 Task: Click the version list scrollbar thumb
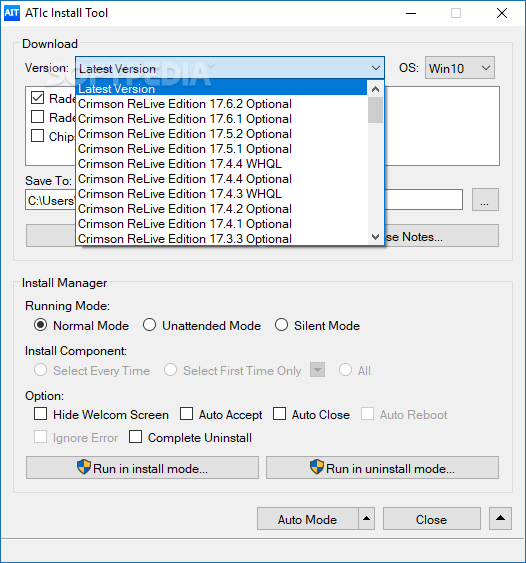(376, 110)
